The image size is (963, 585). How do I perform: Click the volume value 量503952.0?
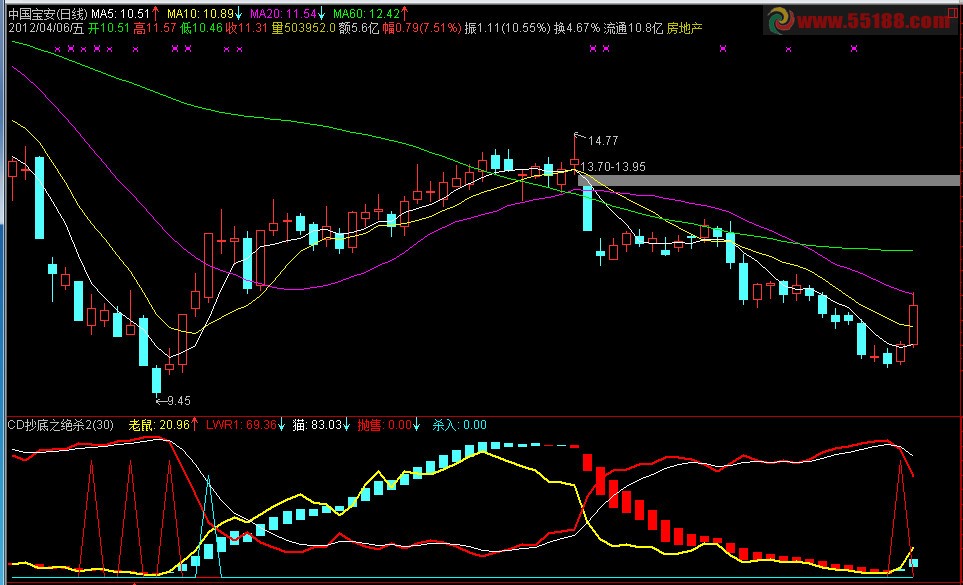tap(303, 28)
